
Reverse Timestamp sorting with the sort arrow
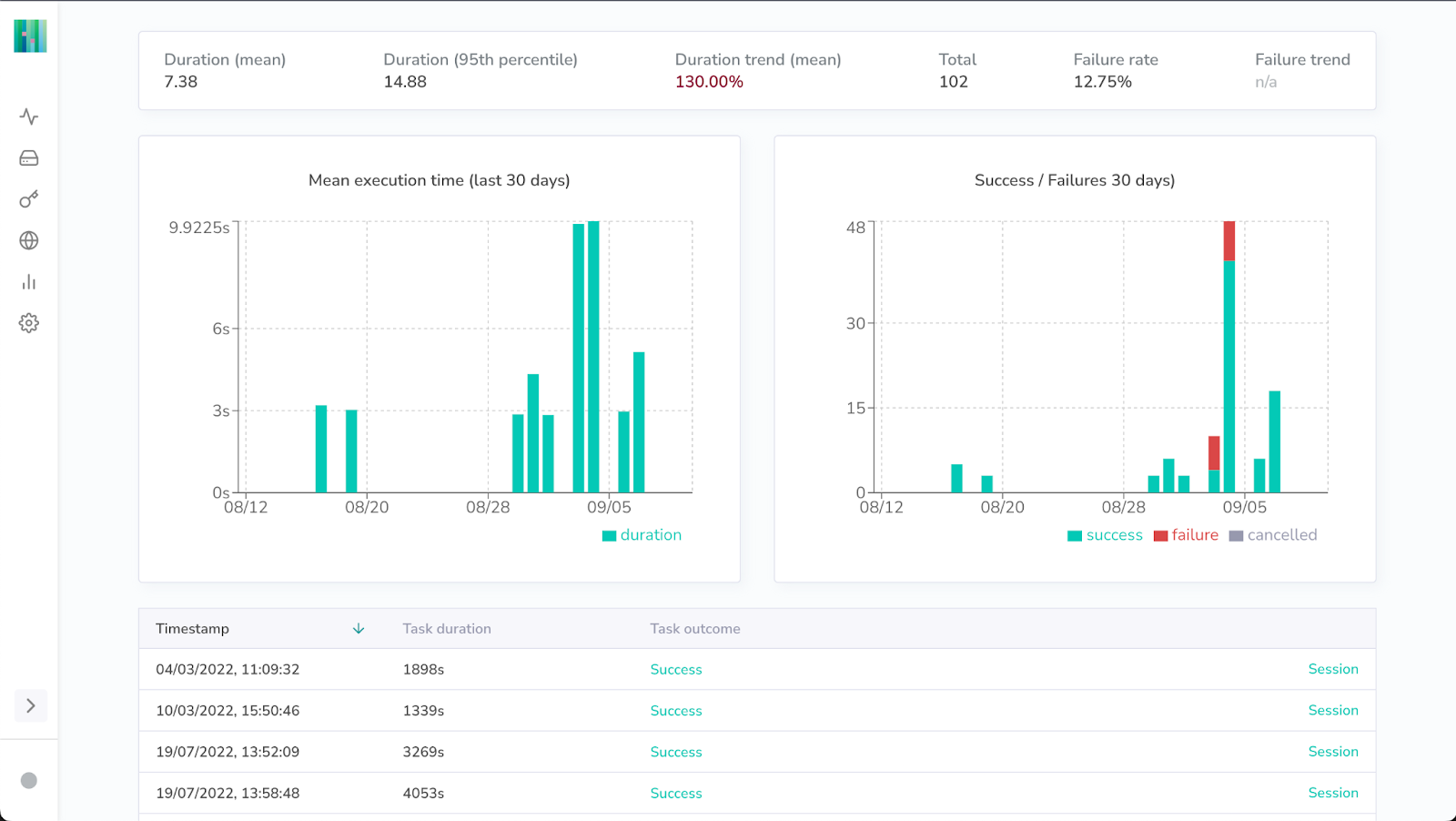coord(359,628)
